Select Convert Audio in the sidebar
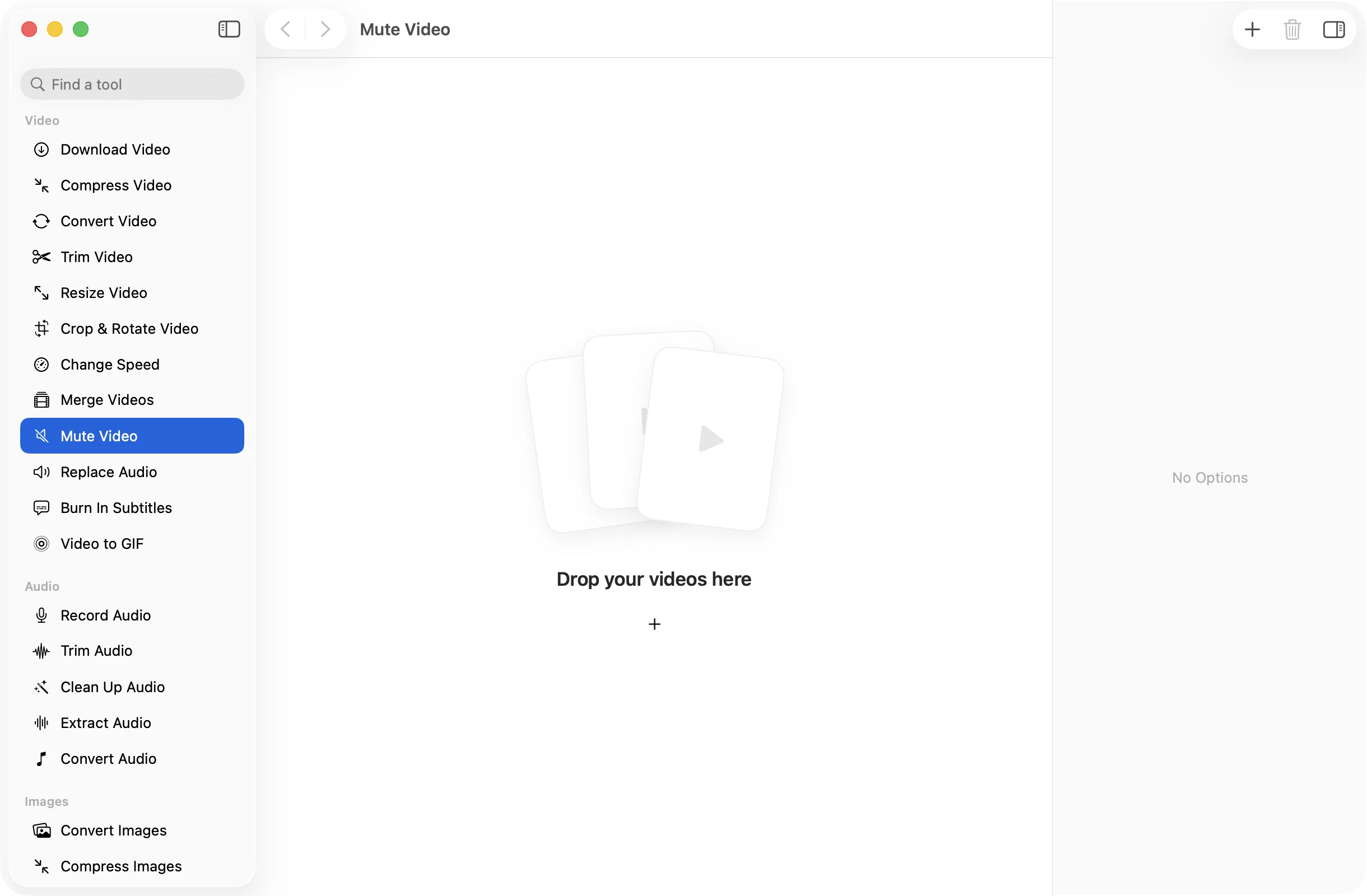The width and height of the screenshot is (1367, 896). pos(132,759)
